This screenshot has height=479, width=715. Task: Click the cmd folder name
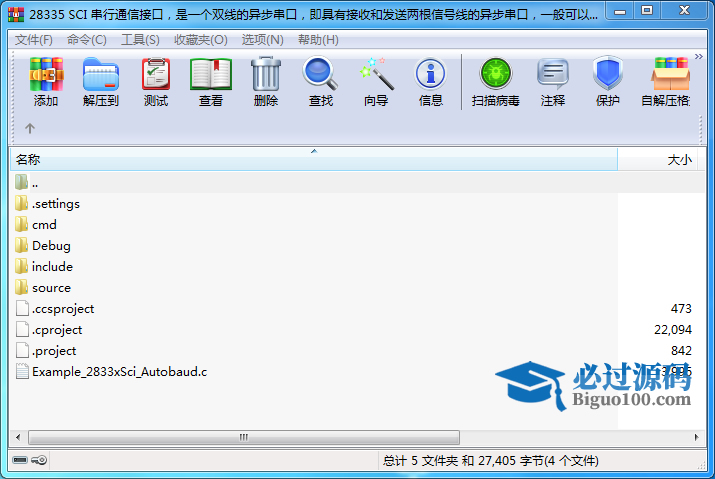pyautogui.click(x=44, y=224)
